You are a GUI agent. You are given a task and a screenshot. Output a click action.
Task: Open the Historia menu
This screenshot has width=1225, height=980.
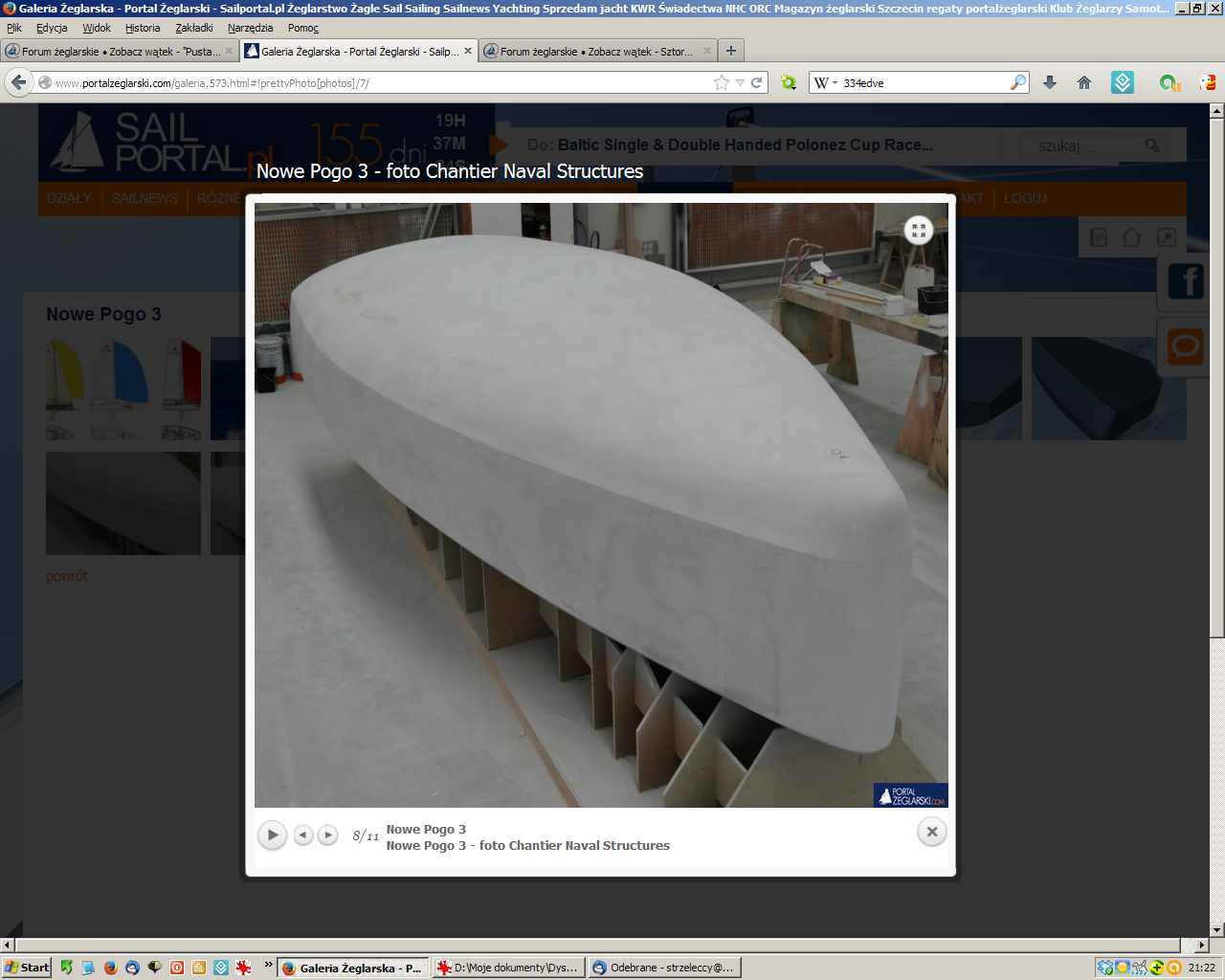(143, 28)
